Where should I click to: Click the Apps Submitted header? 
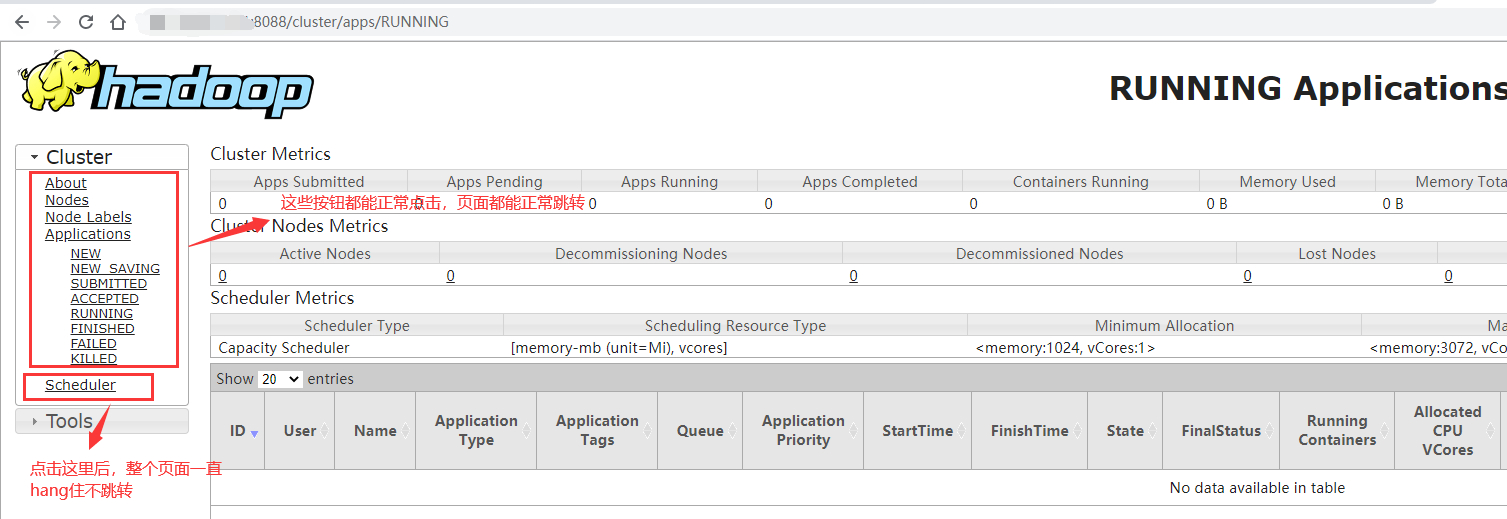pos(309,182)
